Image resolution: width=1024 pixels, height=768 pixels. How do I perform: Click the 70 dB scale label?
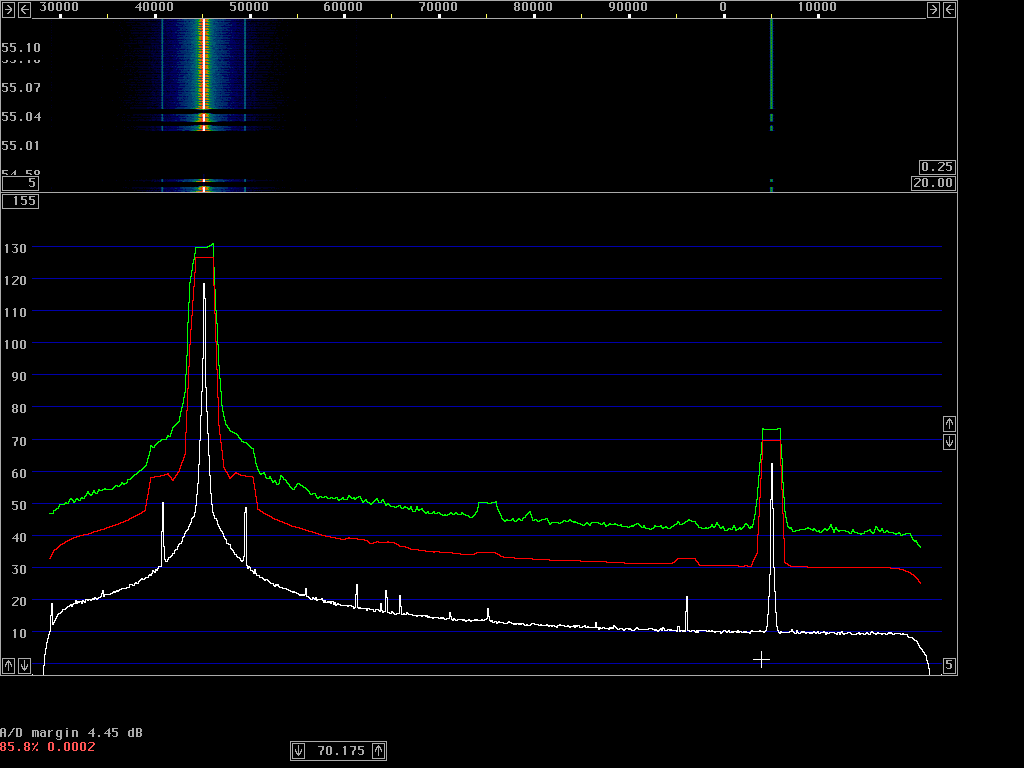(19, 441)
